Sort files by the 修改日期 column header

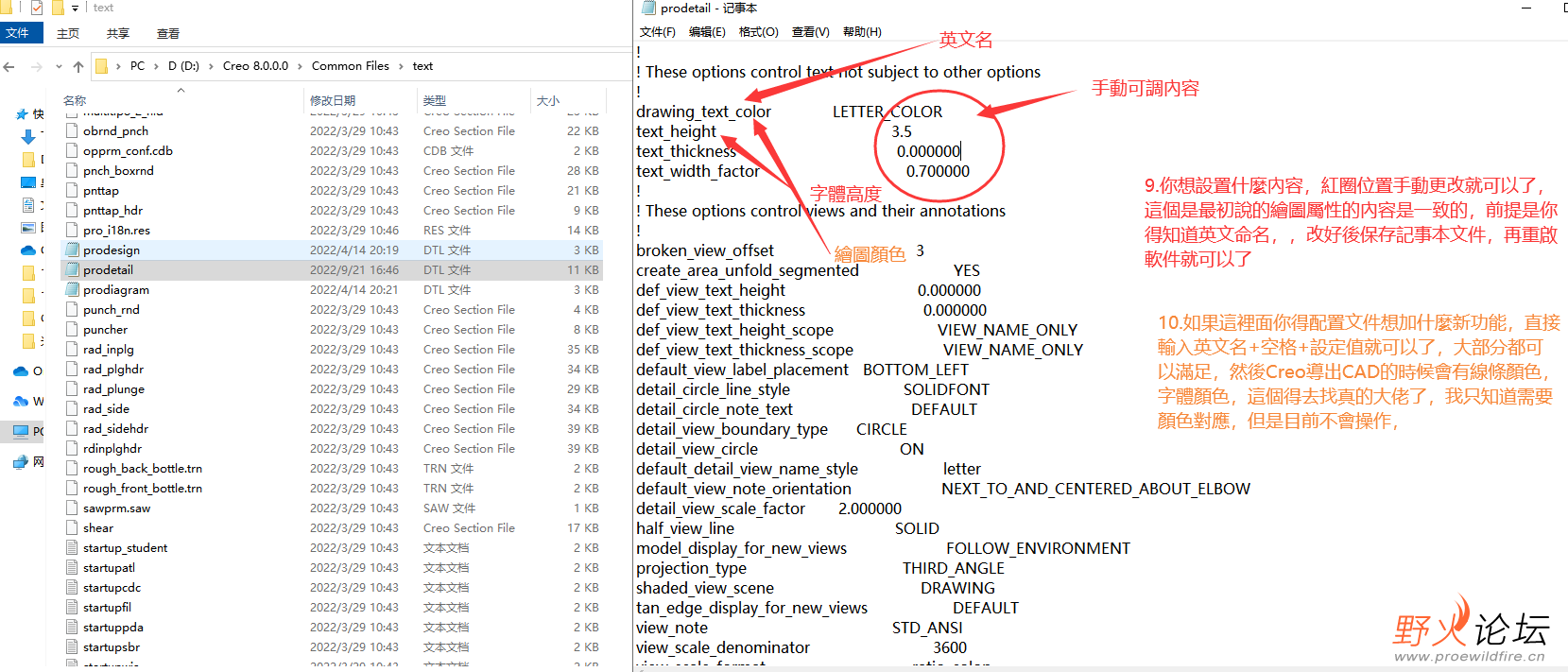pos(333,100)
